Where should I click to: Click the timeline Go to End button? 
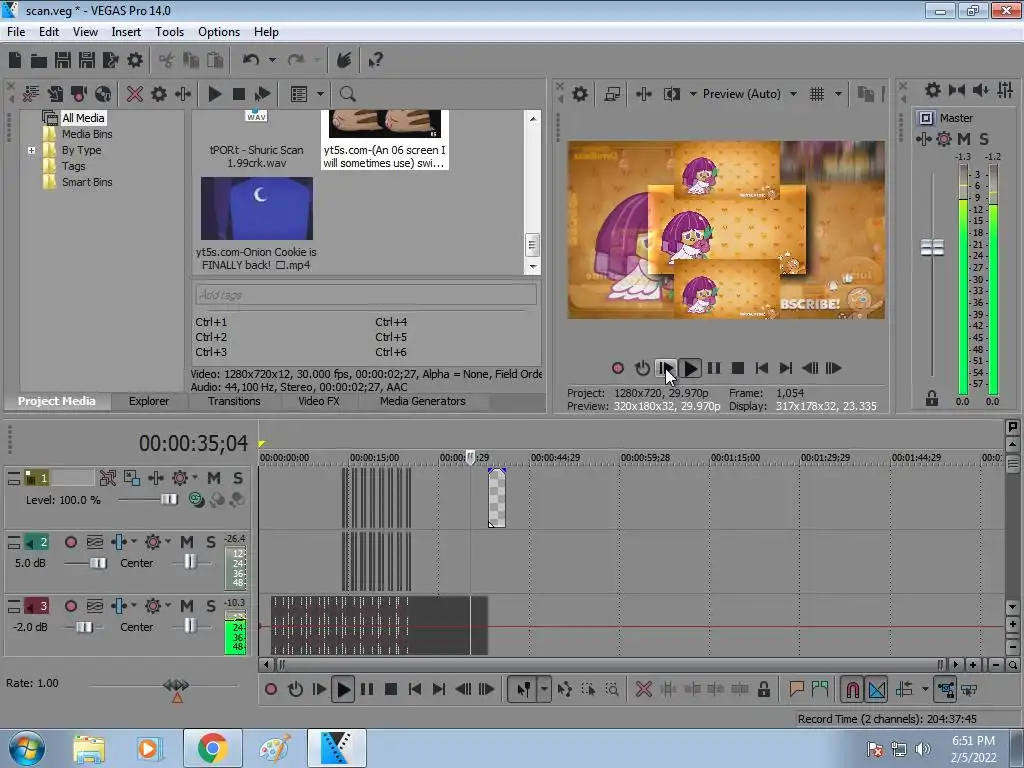[439, 689]
